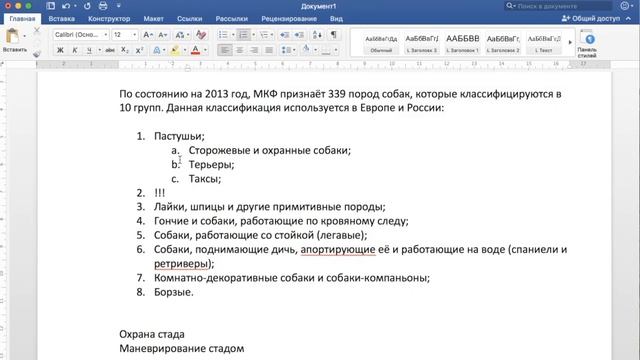Viewport: 640px width, 360px height.
Task: Clear formatting with the eraser A icon
Action: point(201,35)
